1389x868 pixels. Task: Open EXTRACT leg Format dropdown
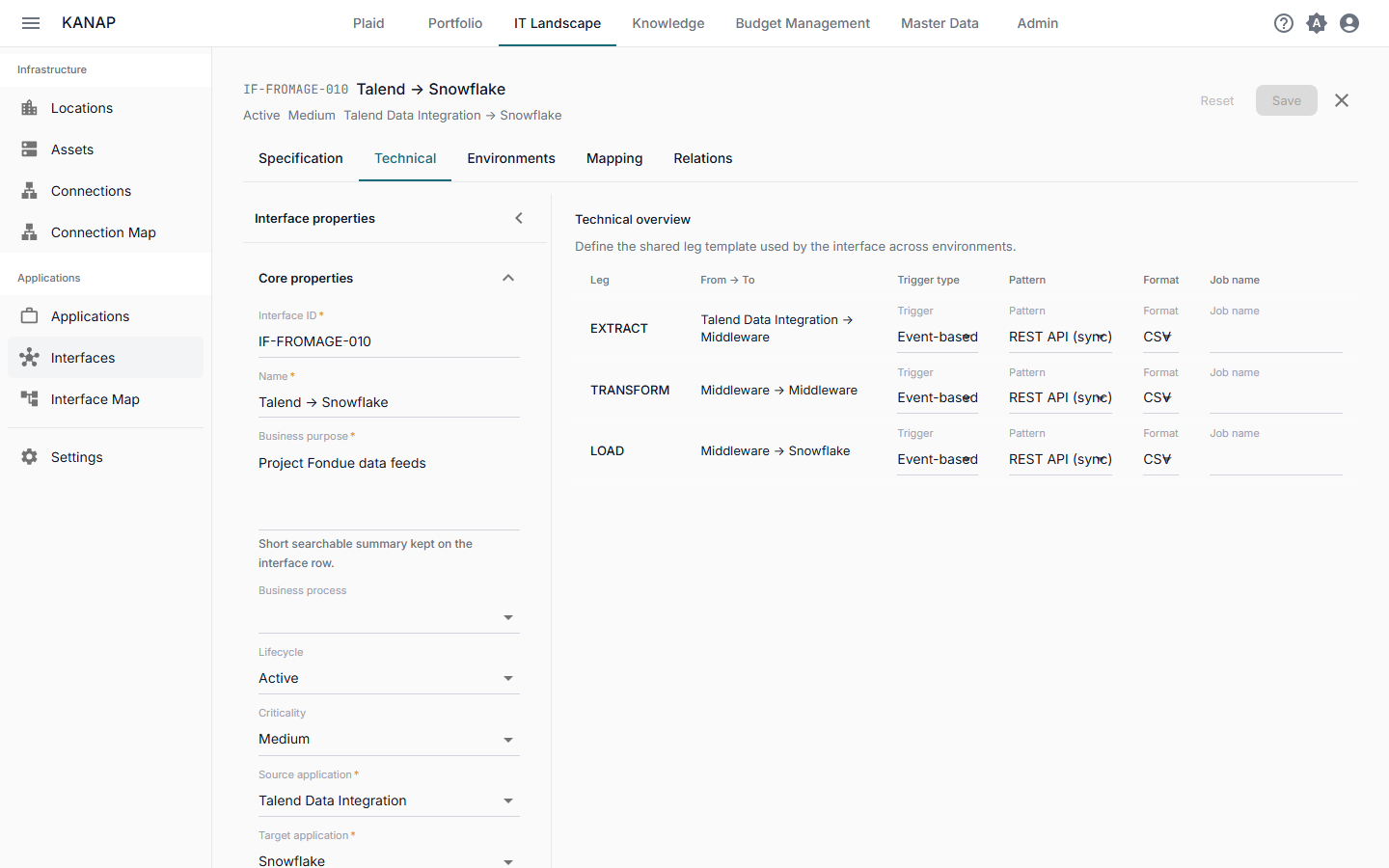tap(1160, 337)
